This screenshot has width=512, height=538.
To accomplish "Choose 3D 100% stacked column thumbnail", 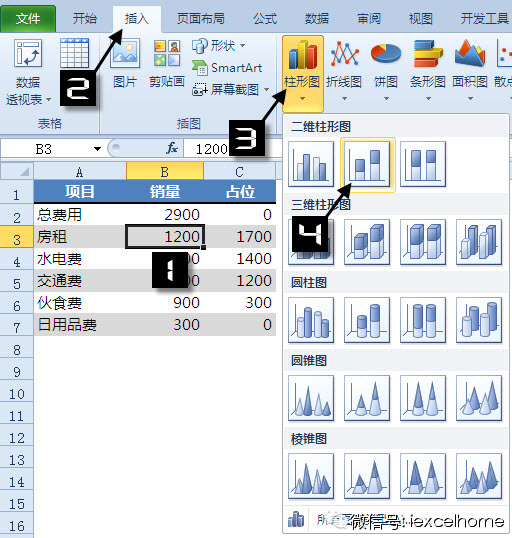I will point(423,242).
